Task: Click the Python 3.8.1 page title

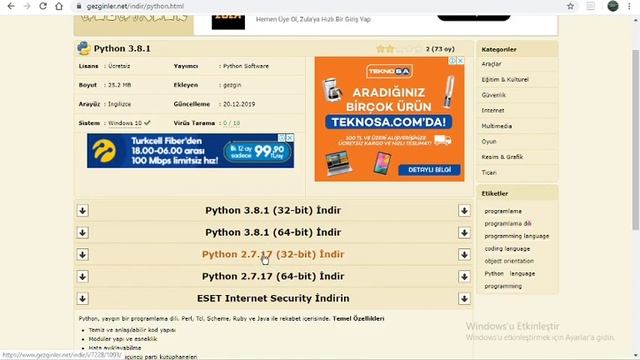Action: (x=122, y=49)
